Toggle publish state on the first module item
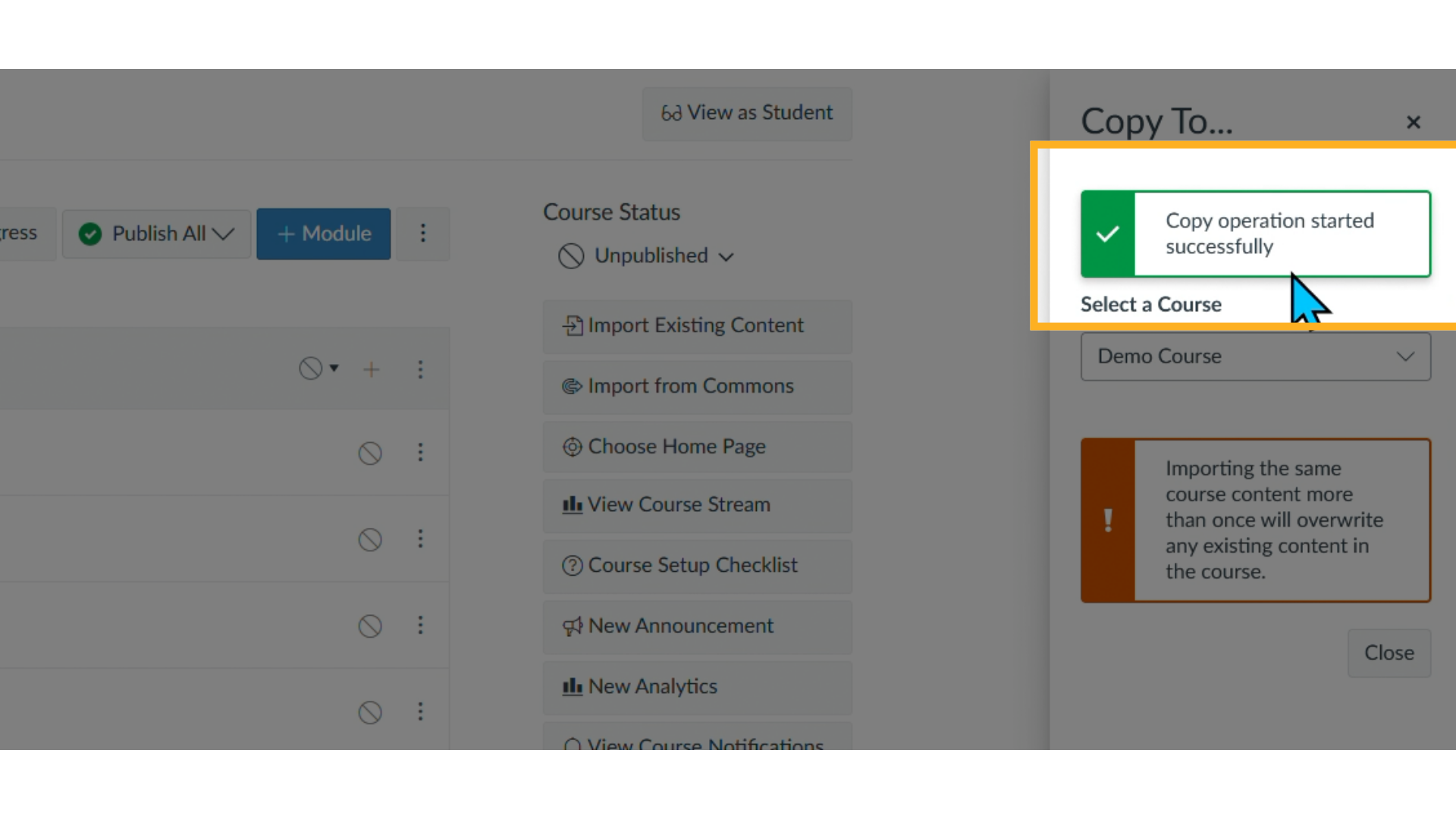The height and width of the screenshot is (819, 1456). pos(370,453)
